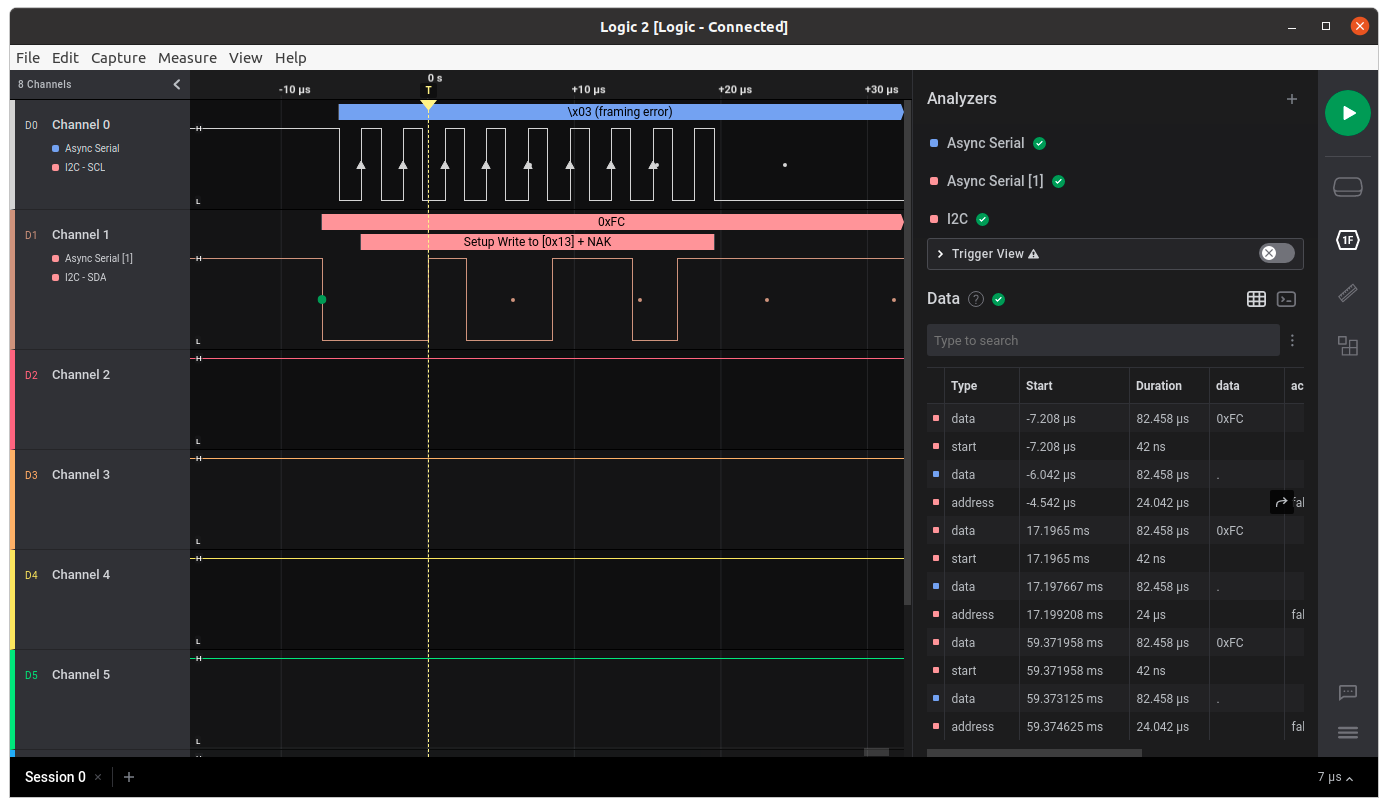The width and height of the screenshot is (1388, 807).
Task: Open the Edit menu
Action: (x=65, y=58)
